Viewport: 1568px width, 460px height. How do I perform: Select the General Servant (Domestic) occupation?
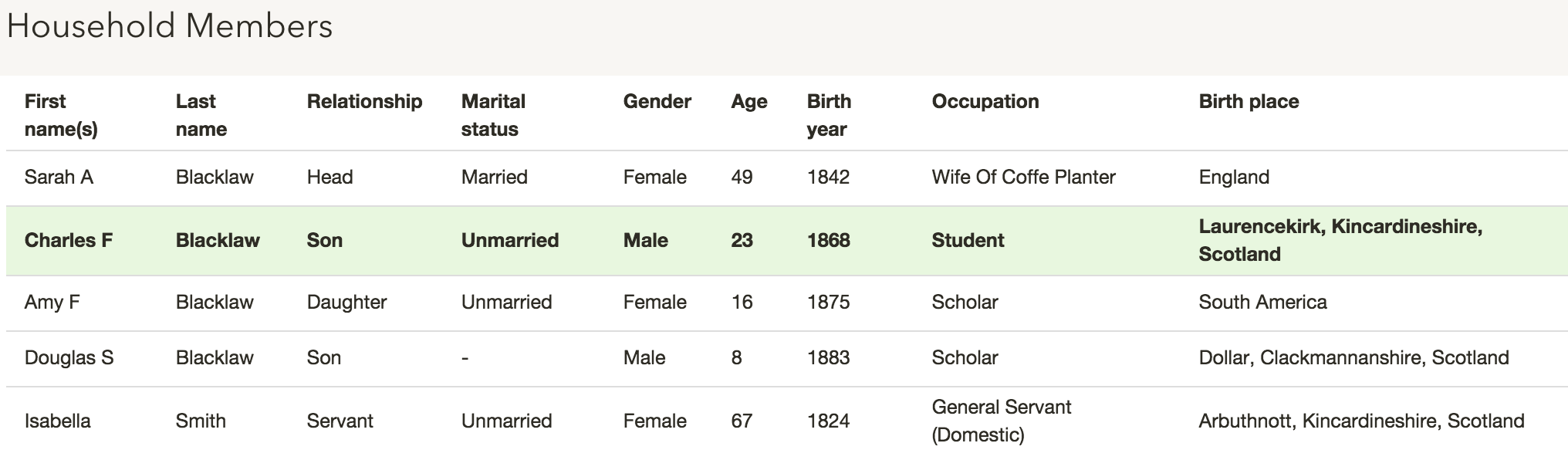pyautogui.click(x=1001, y=421)
